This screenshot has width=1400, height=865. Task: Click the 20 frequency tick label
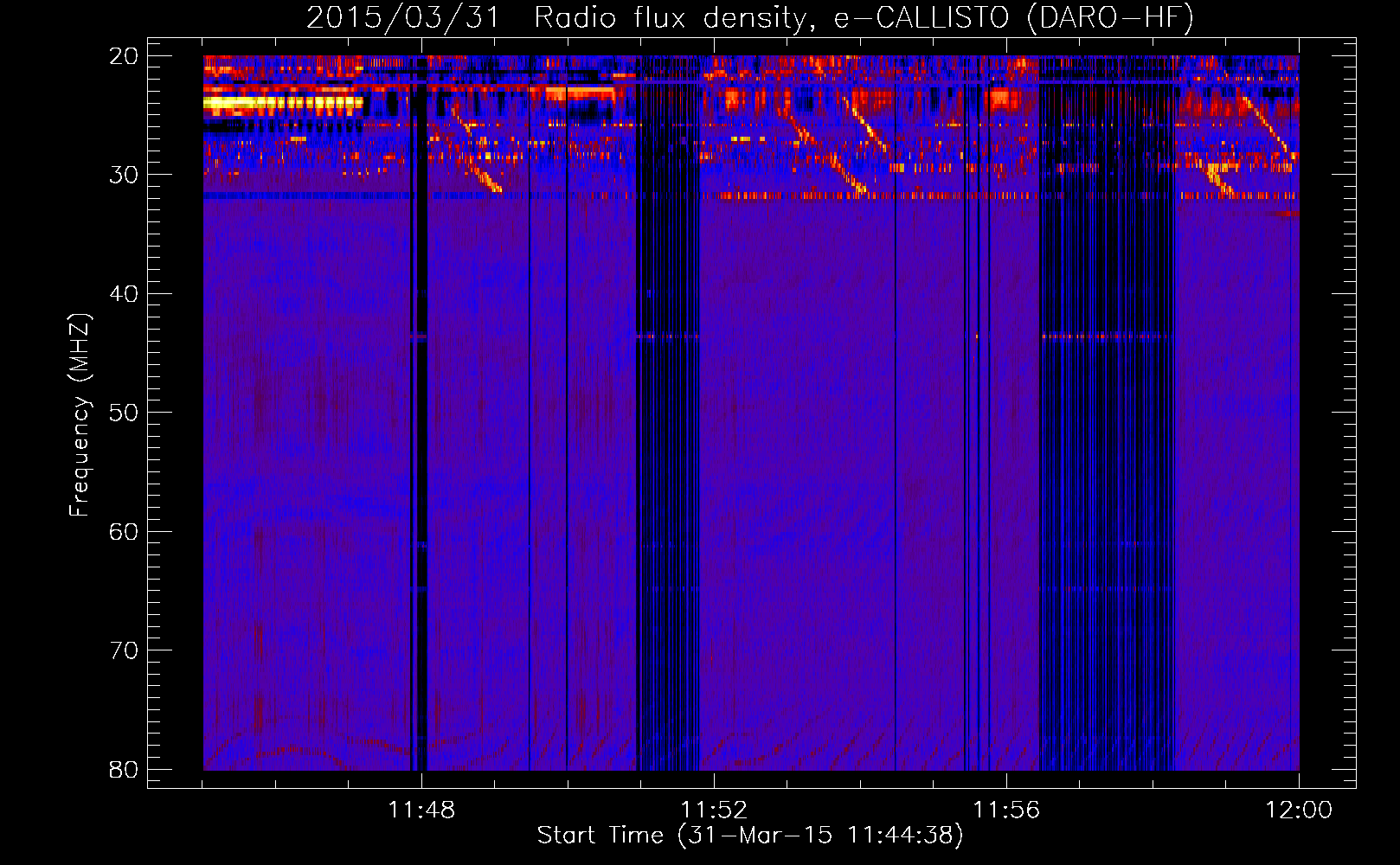click(124, 56)
